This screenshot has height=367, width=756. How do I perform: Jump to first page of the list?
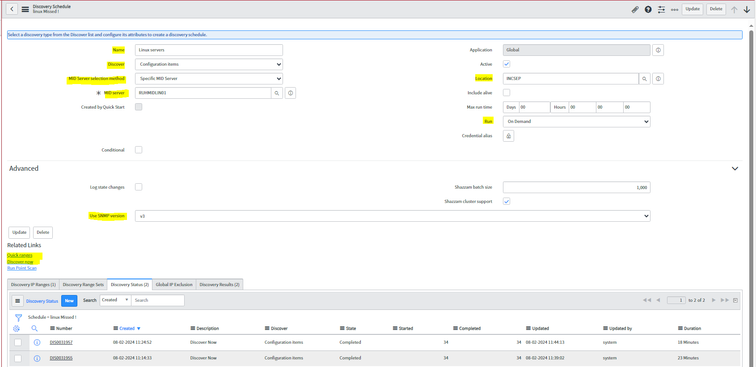pyautogui.click(x=647, y=300)
